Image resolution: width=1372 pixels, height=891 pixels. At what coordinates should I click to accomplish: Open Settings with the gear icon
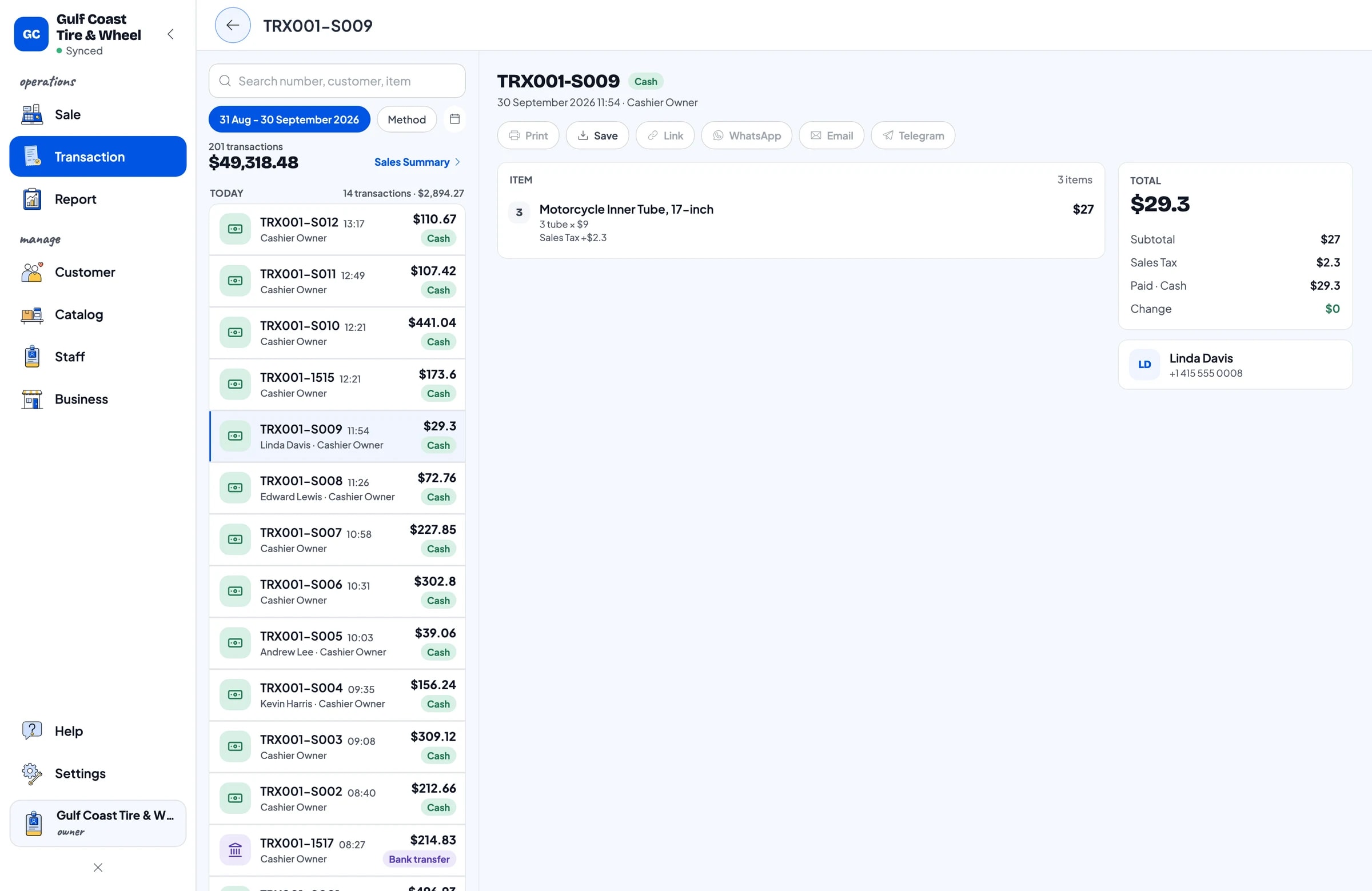(x=98, y=773)
